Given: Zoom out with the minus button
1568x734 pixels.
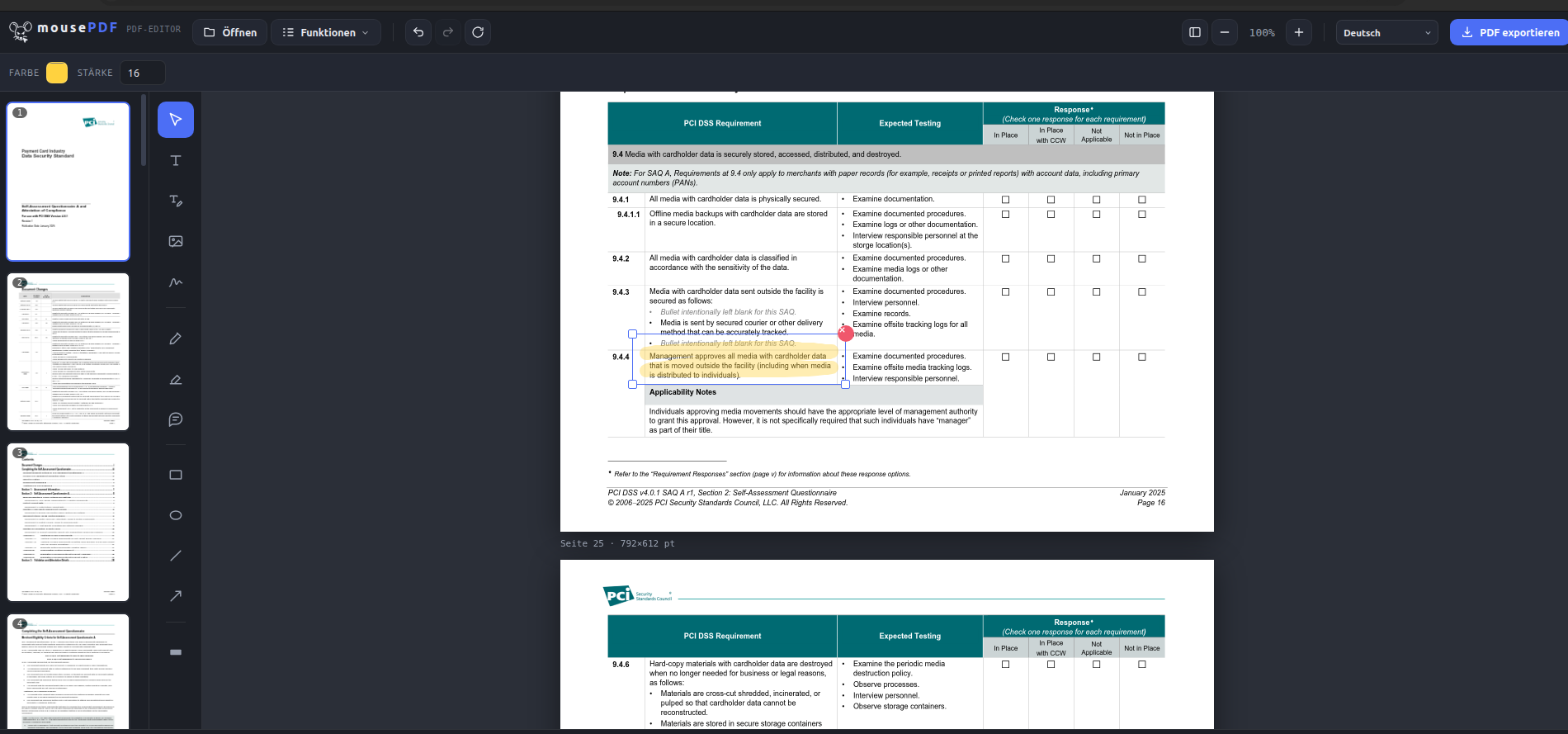Looking at the screenshot, I should (x=1225, y=32).
